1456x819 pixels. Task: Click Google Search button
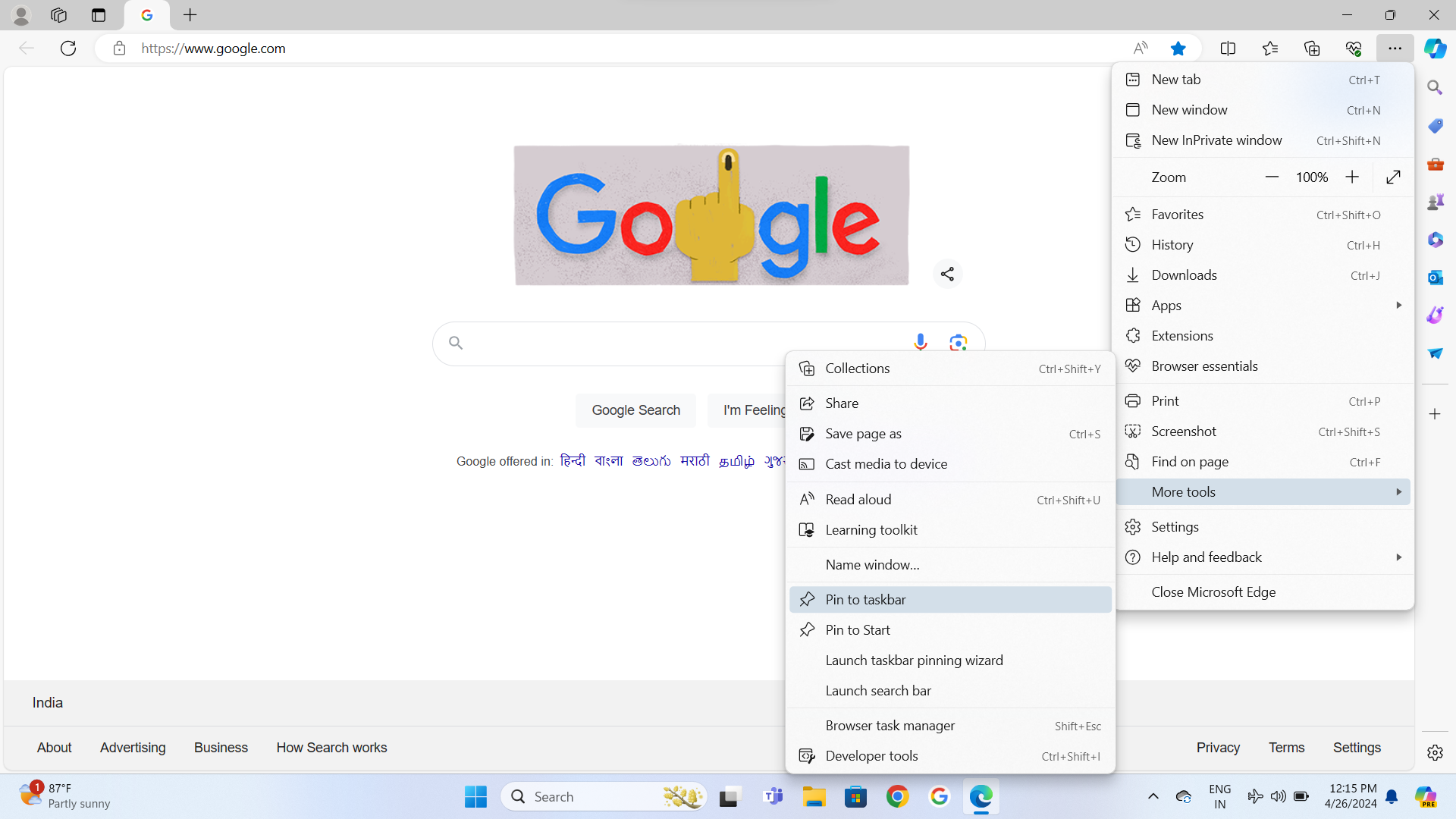pos(636,410)
